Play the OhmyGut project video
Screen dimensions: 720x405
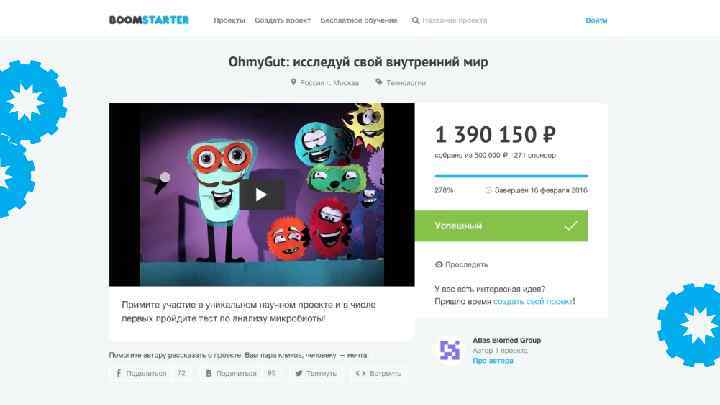click(261, 195)
